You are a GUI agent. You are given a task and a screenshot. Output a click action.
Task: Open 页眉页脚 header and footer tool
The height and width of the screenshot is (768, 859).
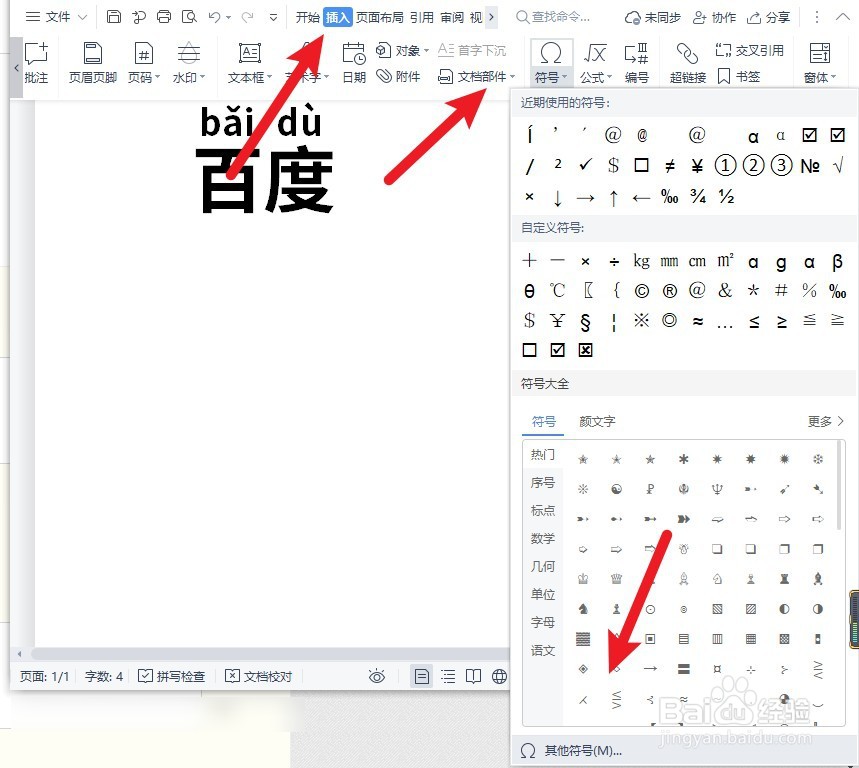pyautogui.click(x=93, y=64)
